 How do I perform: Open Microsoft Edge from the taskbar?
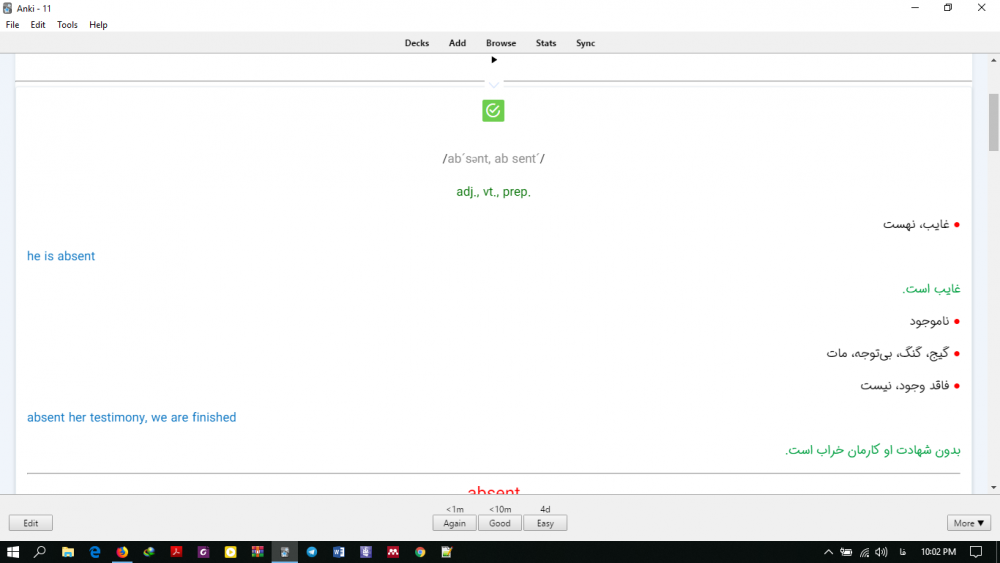(x=95, y=552)
